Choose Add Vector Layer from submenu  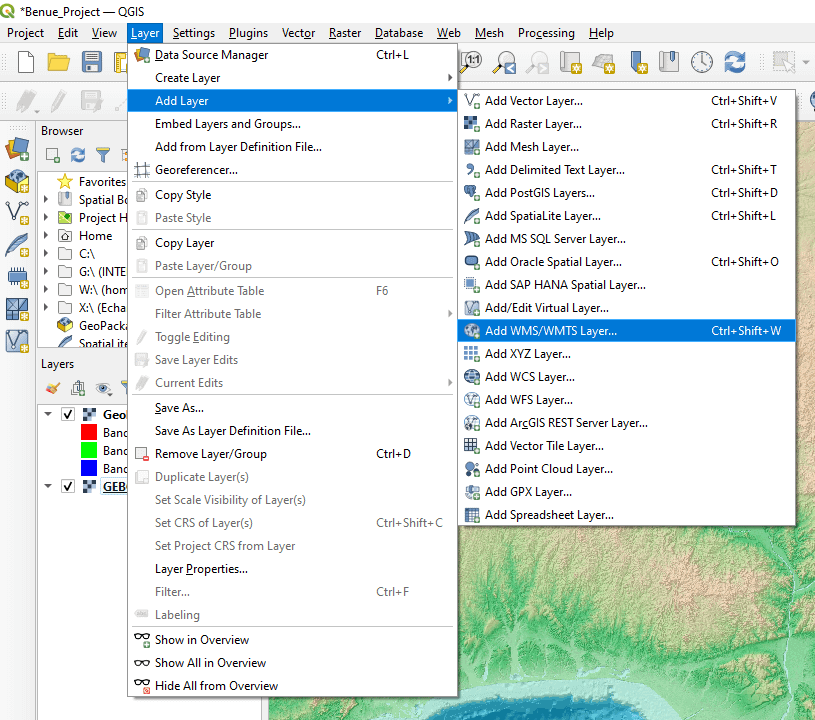click(x=533, y=101)
